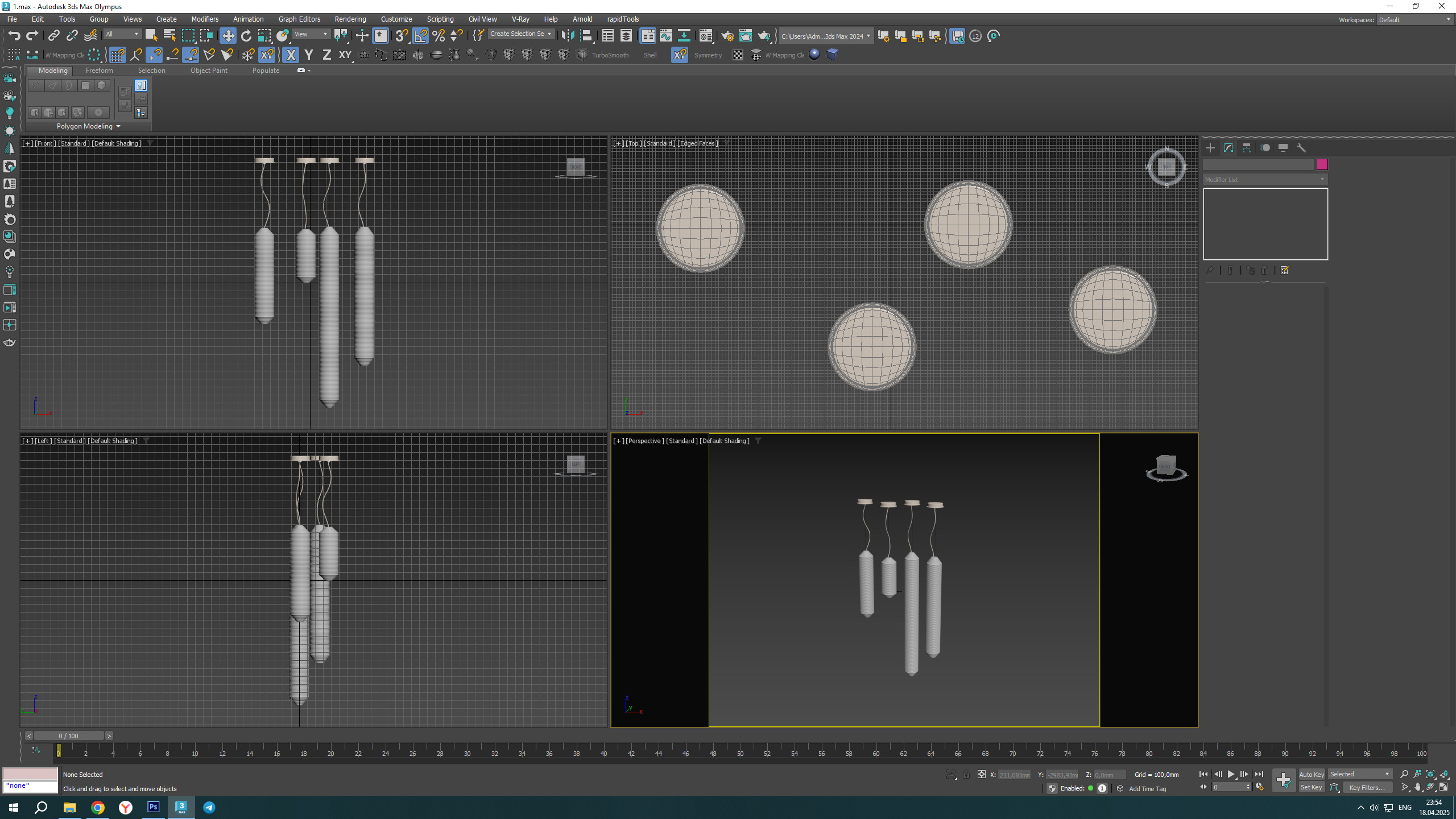Toggle Angle Snap on the toolbar
The image size is (1456, 819).
coord(420,36)
